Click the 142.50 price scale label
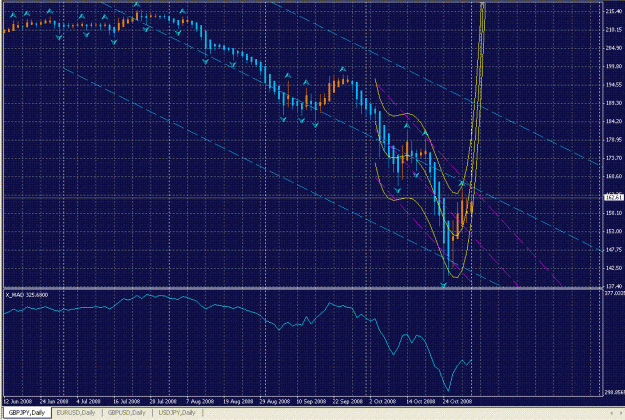 (613, 268)
